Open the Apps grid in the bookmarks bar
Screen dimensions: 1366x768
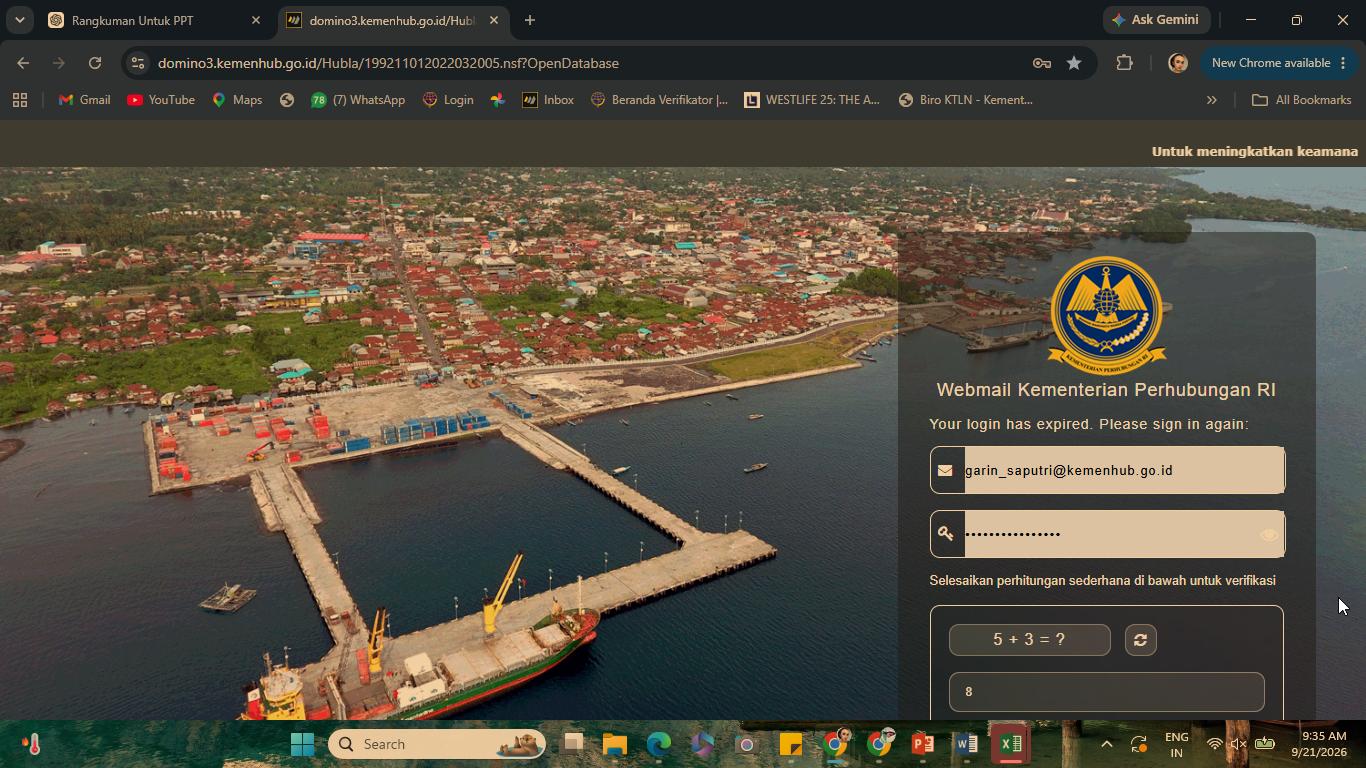(20, 100)
